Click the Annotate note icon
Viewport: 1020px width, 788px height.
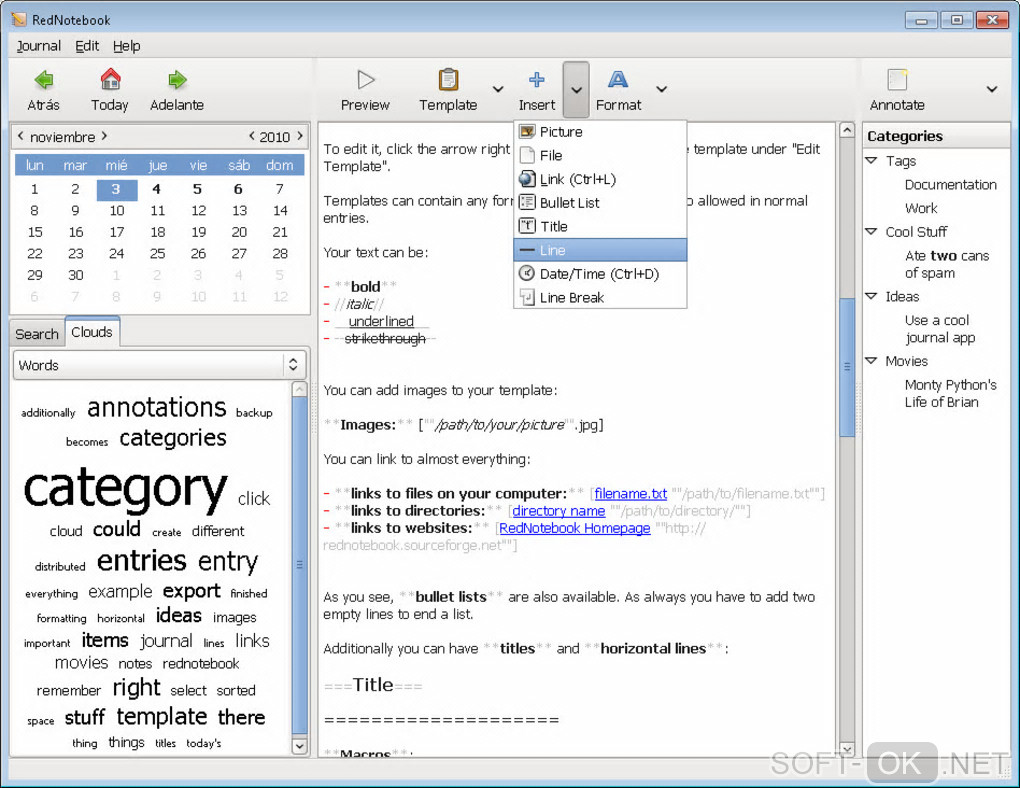(897, 80)
